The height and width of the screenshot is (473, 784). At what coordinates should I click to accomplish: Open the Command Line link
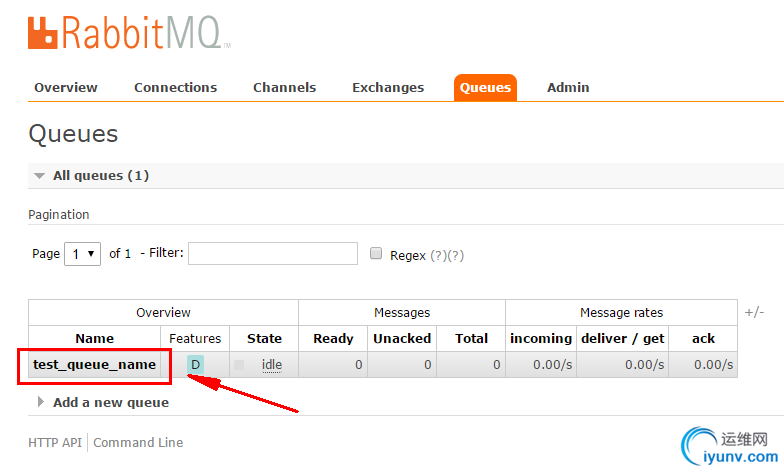coord(138,442)
